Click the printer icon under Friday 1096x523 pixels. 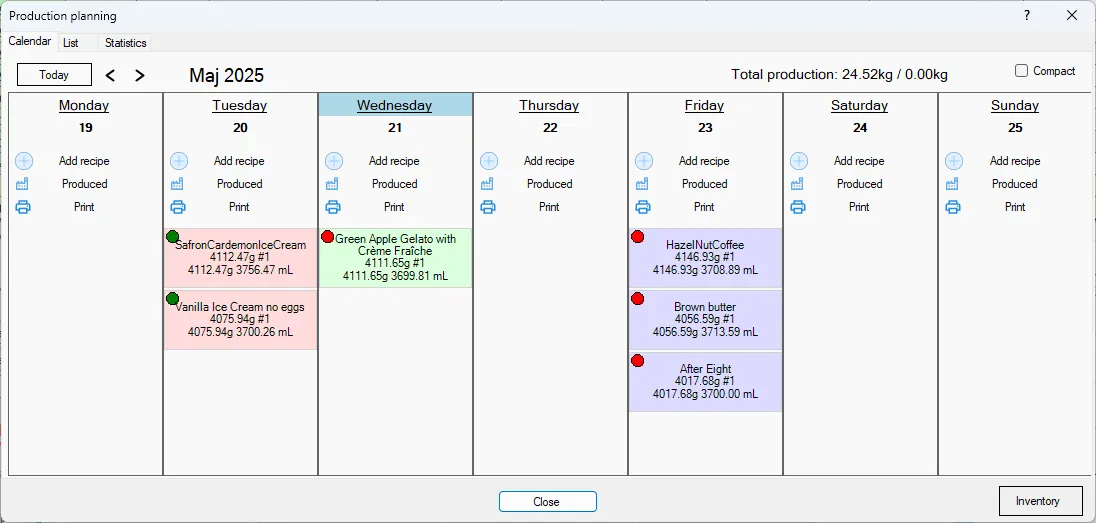(643, 207)
